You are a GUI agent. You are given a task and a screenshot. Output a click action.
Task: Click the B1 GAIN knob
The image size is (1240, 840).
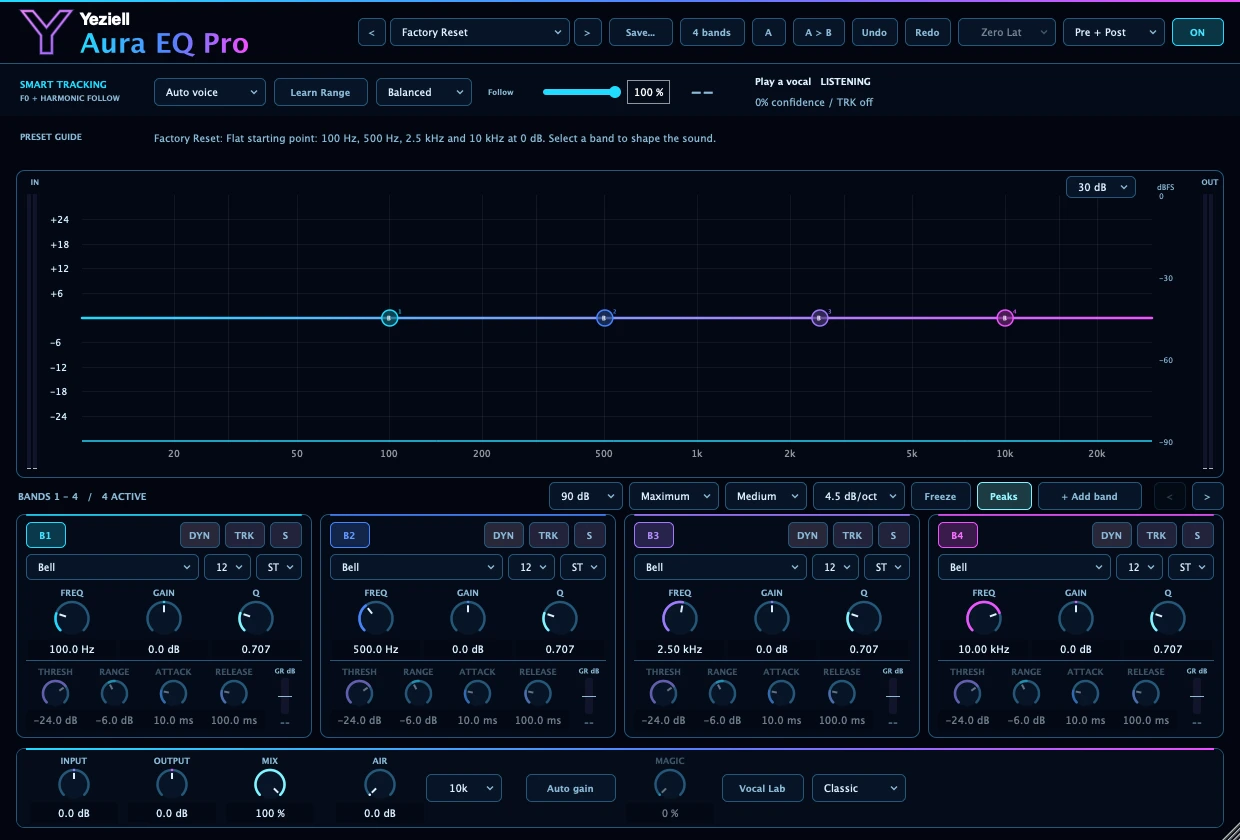[x=164, y=619]
